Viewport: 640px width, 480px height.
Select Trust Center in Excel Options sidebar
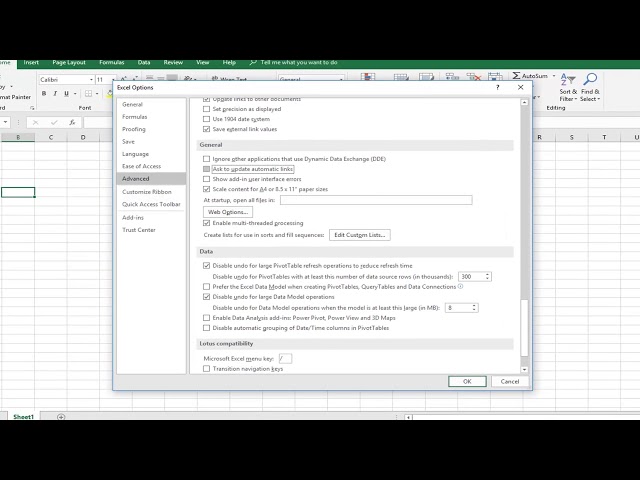tap(151, 230)
